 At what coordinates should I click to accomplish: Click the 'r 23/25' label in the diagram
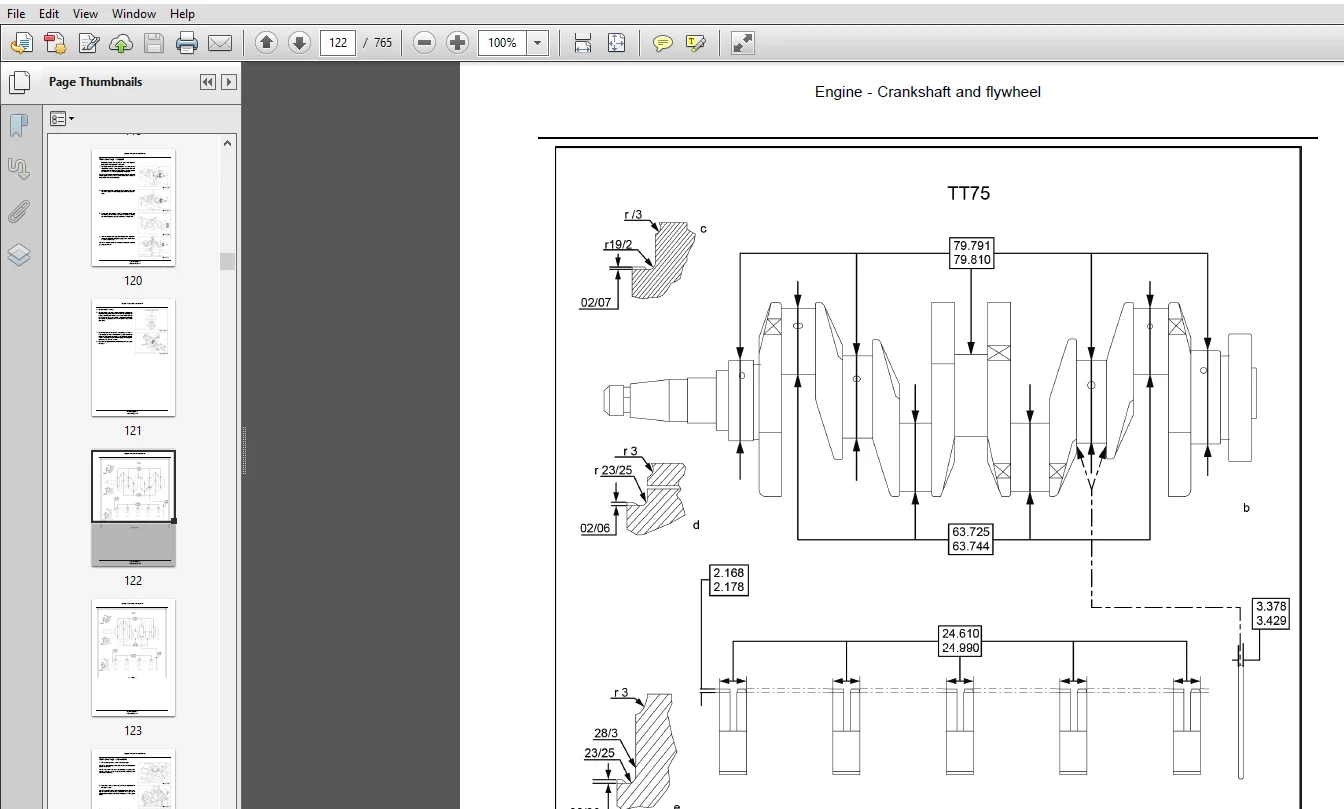pyautogui.click(x=613, y=470)
